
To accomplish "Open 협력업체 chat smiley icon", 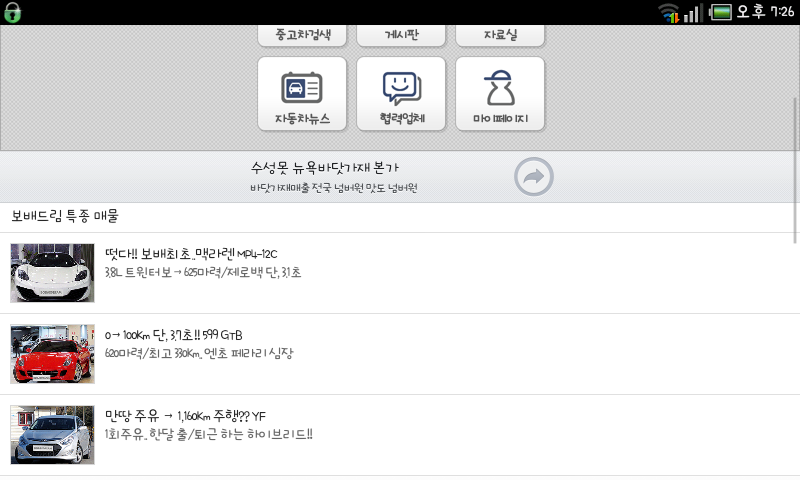I will coord(401,94).
